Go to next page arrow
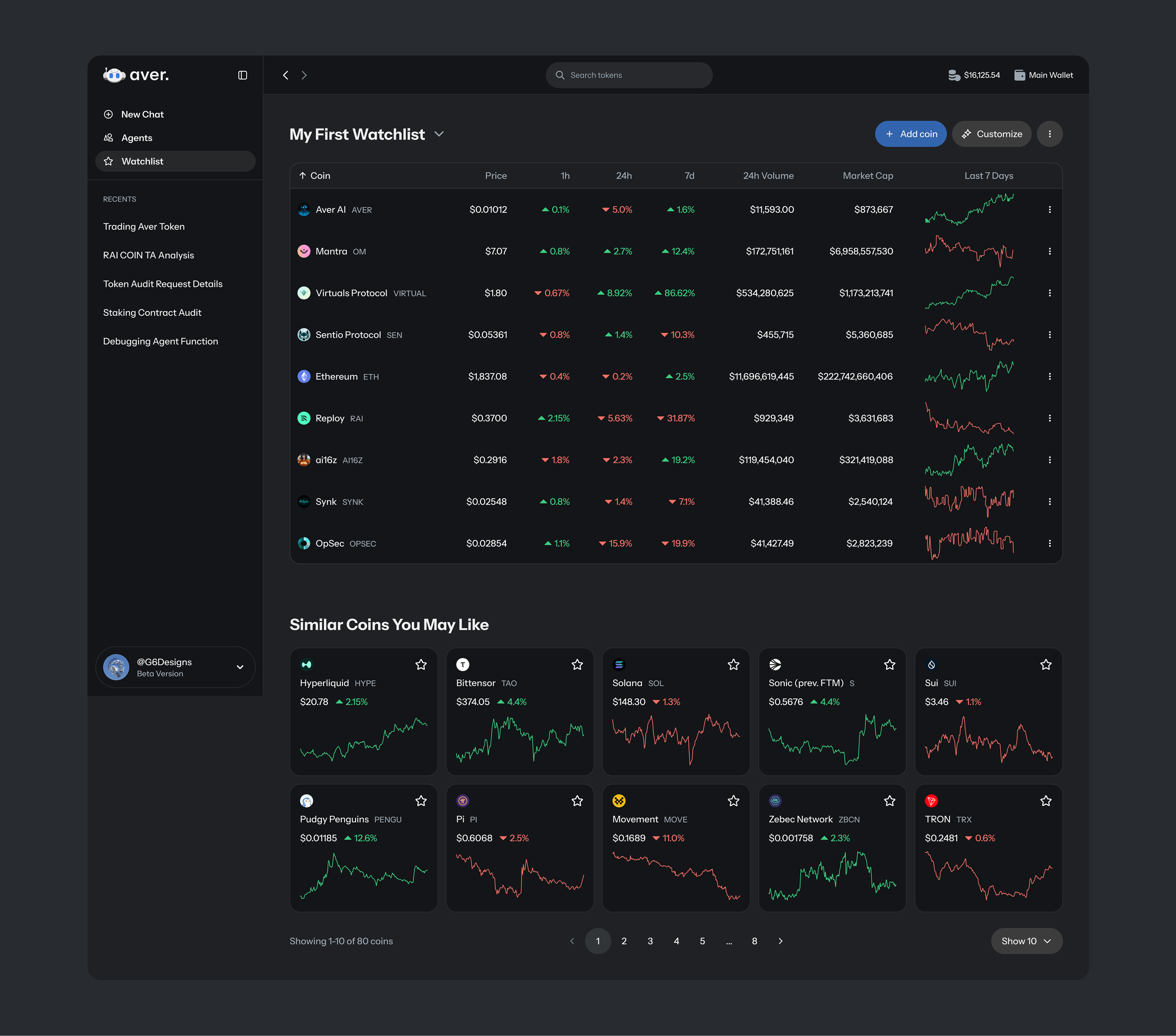Screen dimensions: 1176x1036 780,941
